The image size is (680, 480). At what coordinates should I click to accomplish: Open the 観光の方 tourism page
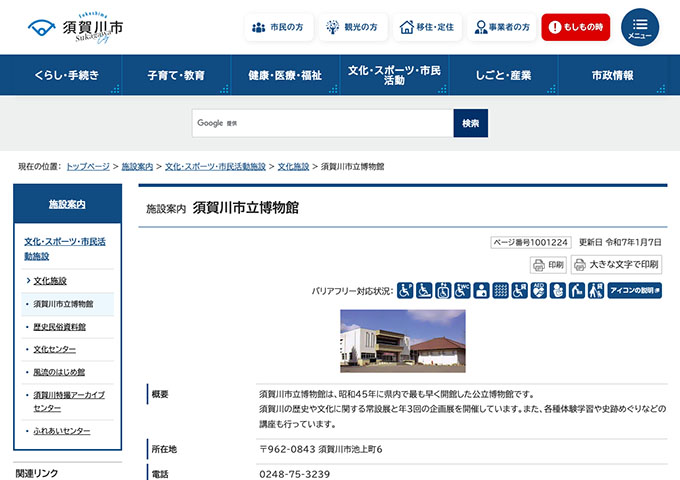[353, 27]
